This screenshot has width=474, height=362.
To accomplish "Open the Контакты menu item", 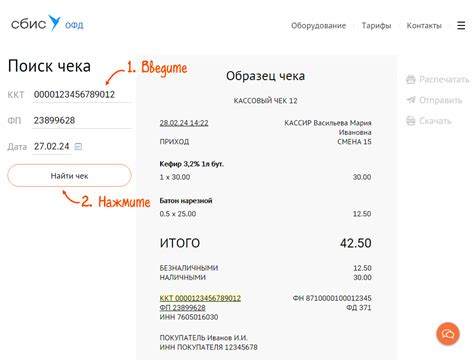I will [424, 26].
